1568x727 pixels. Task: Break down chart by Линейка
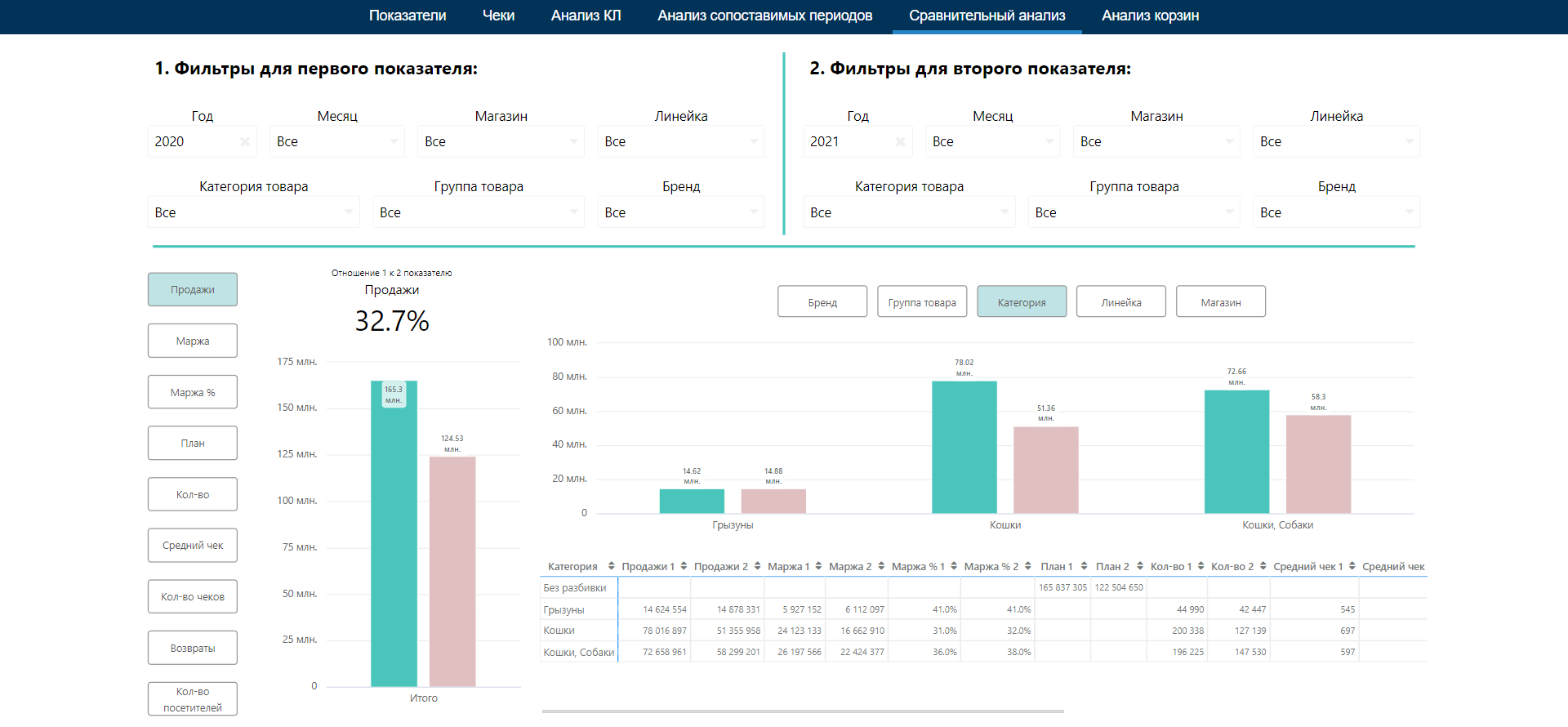(x=1121, y=301)
